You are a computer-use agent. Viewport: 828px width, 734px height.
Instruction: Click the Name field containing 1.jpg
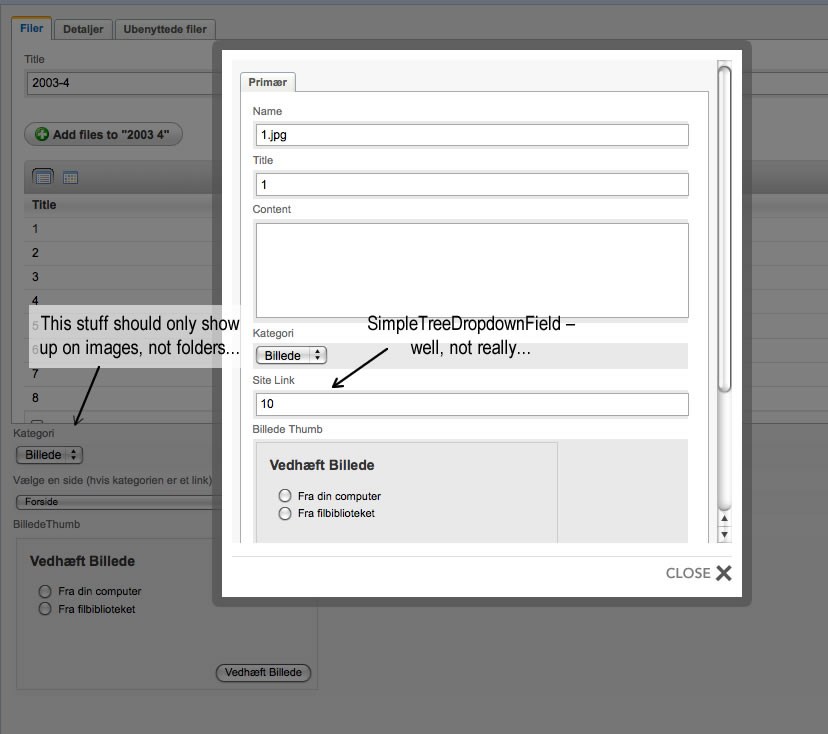472,135
